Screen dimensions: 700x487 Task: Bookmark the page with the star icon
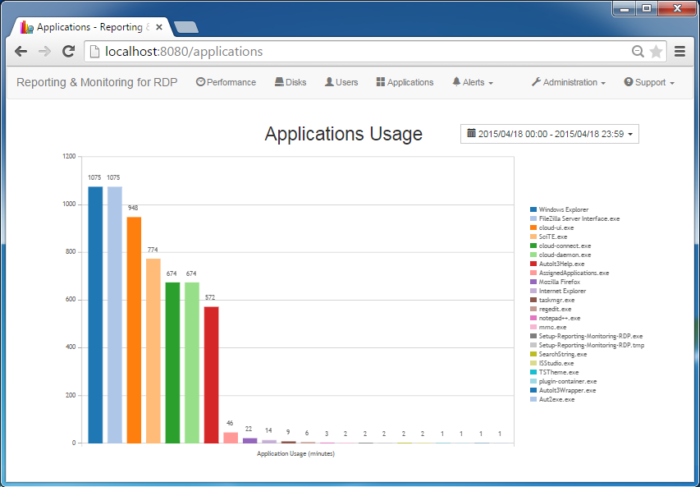click(656, 51)
